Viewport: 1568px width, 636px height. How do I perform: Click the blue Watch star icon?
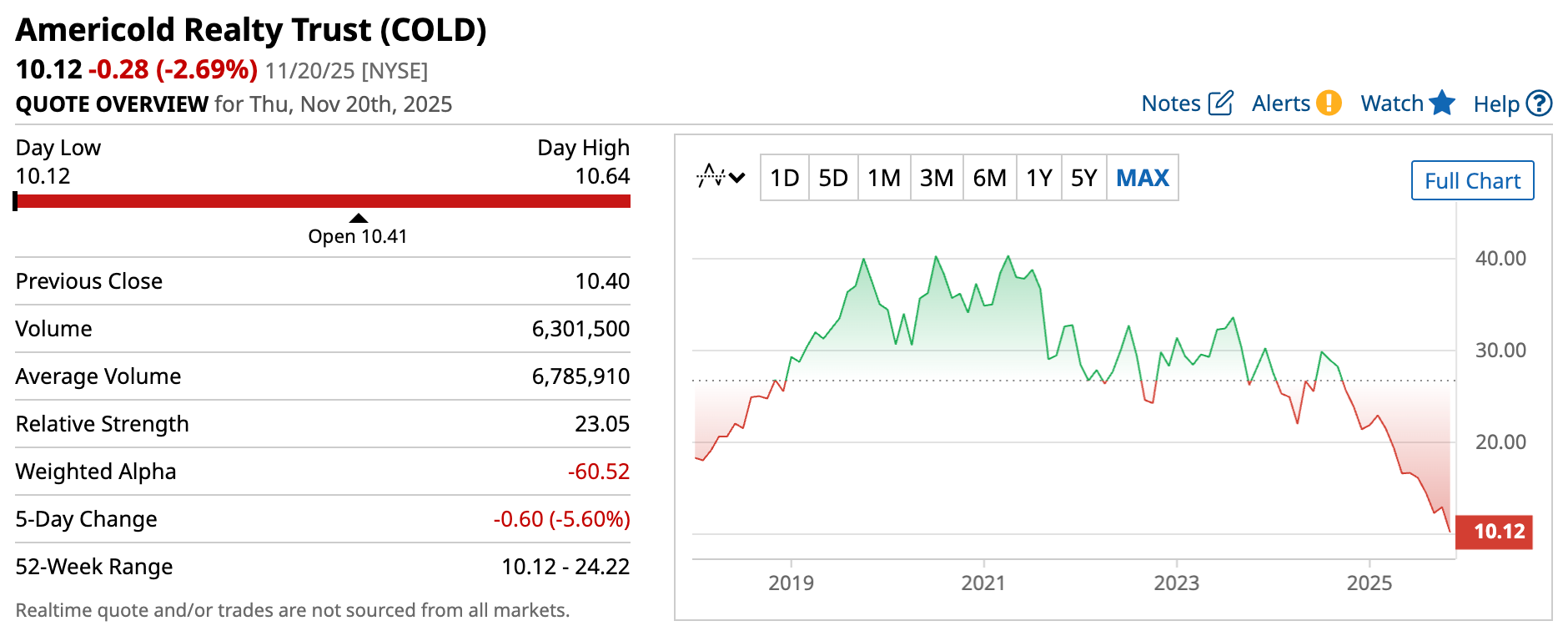click(1441, 103)
